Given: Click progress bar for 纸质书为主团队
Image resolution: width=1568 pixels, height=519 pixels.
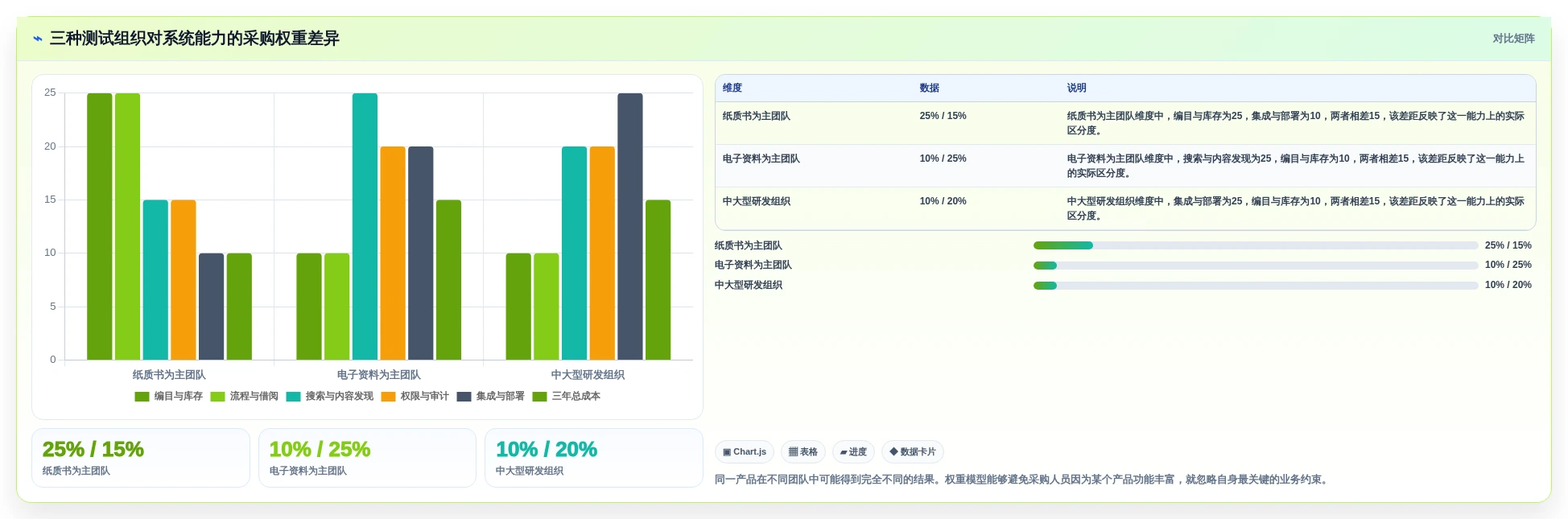Looking at the screenshot, I should (1256, 245).
